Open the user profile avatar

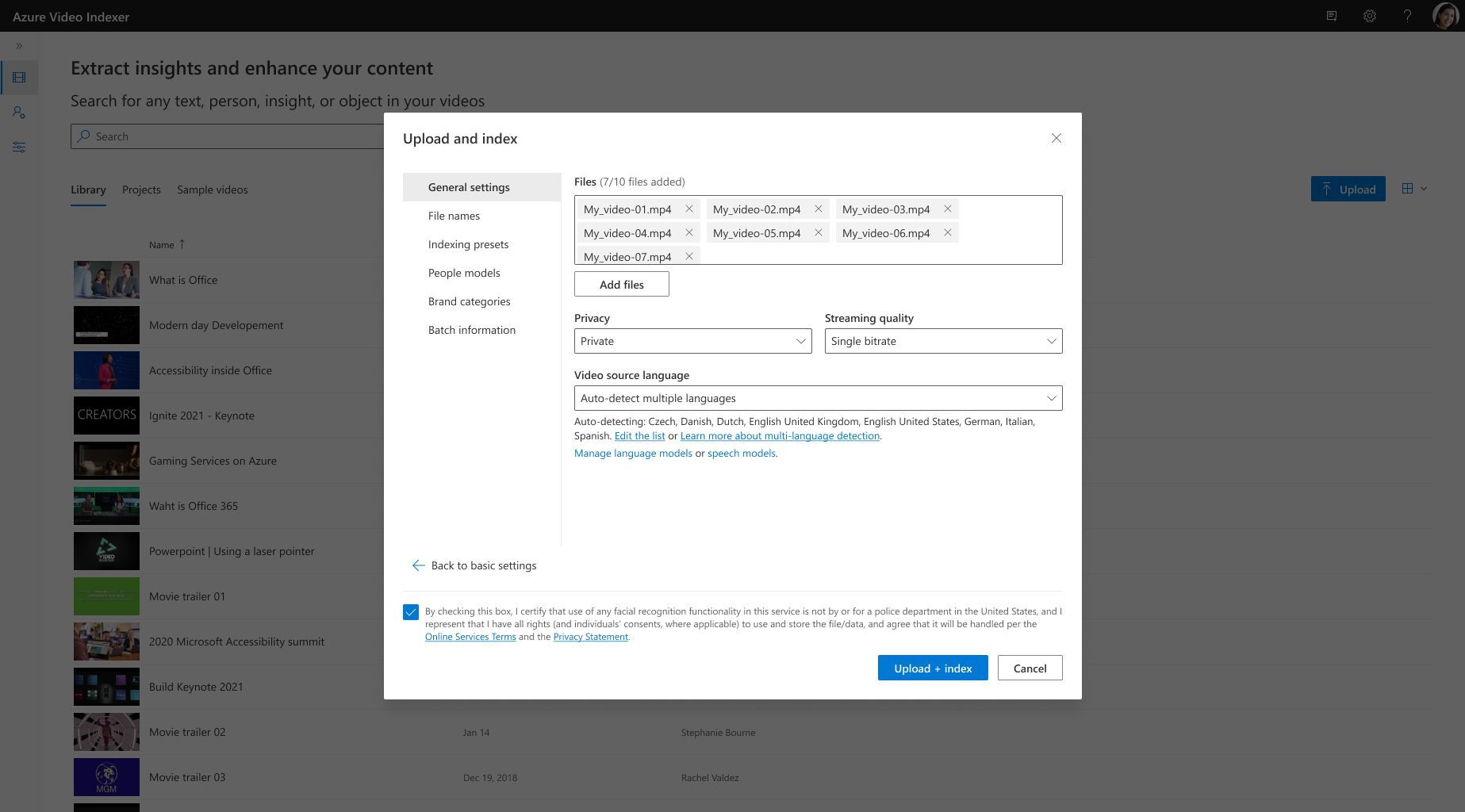[x=1445, y=16]
